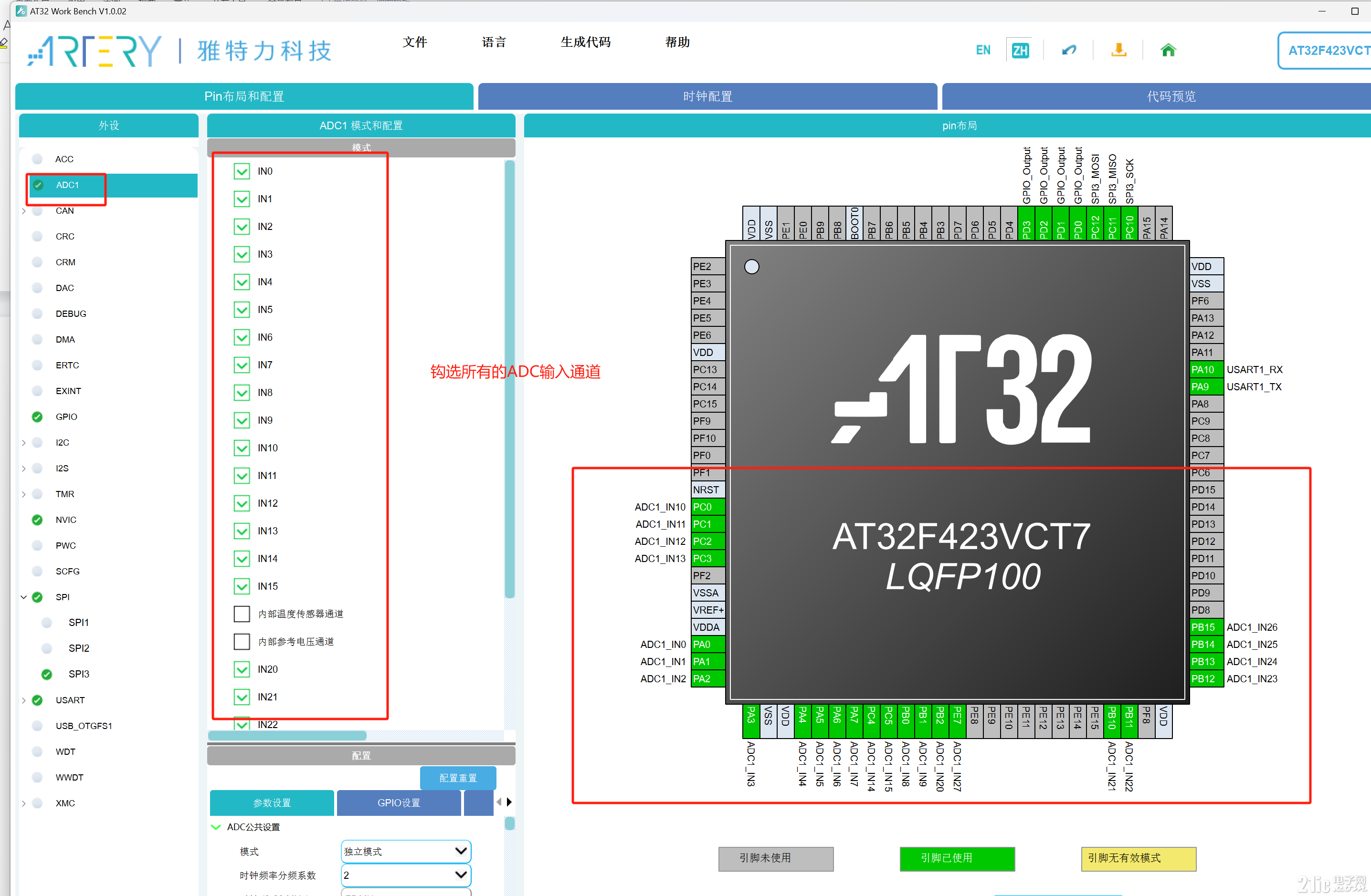The height and width of the screenshot is (896, 1371).
Task: Click pin PB15 on the chip
Action: pos(1206,628)
